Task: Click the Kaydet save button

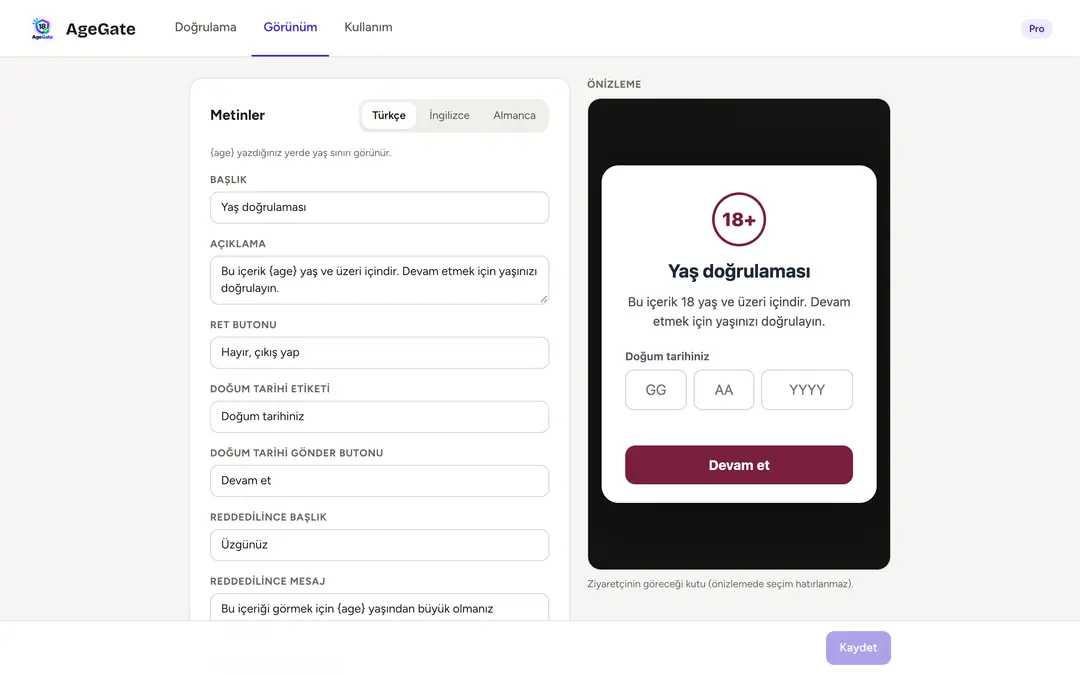Action: click(x=858, y=647)
